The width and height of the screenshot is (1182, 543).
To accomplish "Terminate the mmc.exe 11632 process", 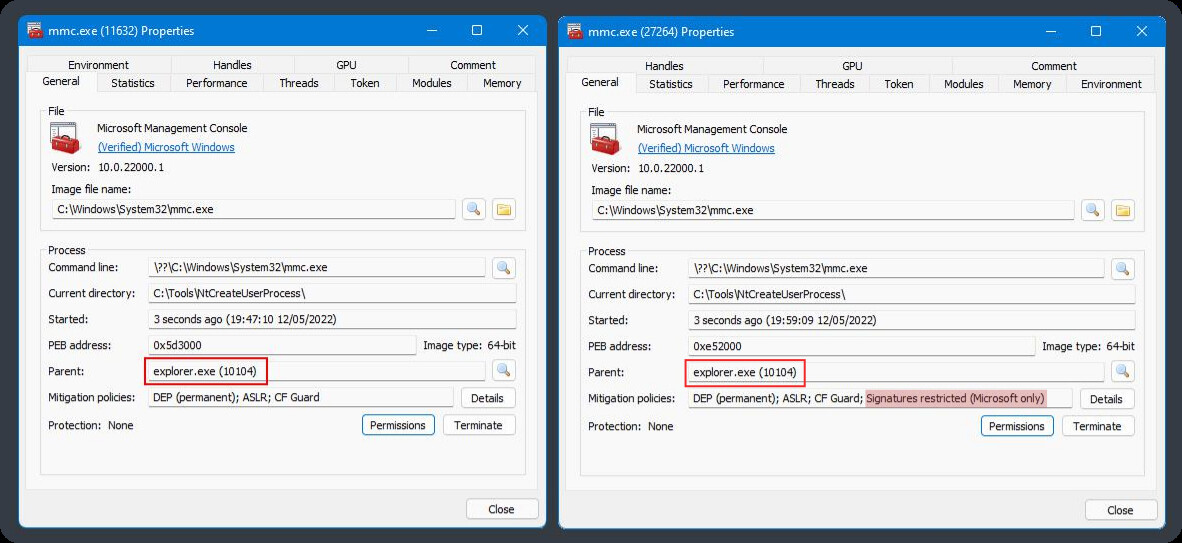I will (478, 425).
